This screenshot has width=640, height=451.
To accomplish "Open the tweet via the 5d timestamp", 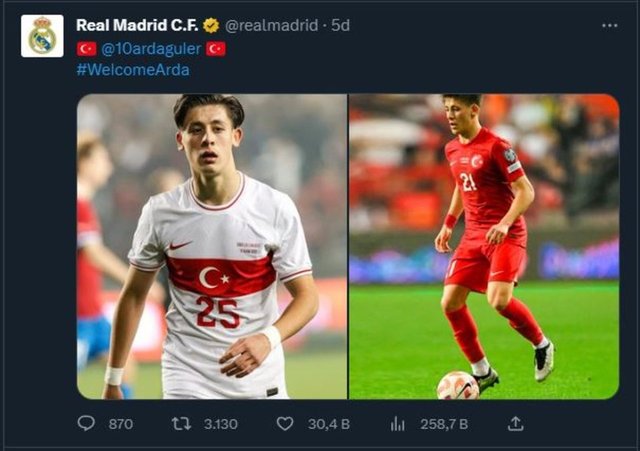I will 341,25.
